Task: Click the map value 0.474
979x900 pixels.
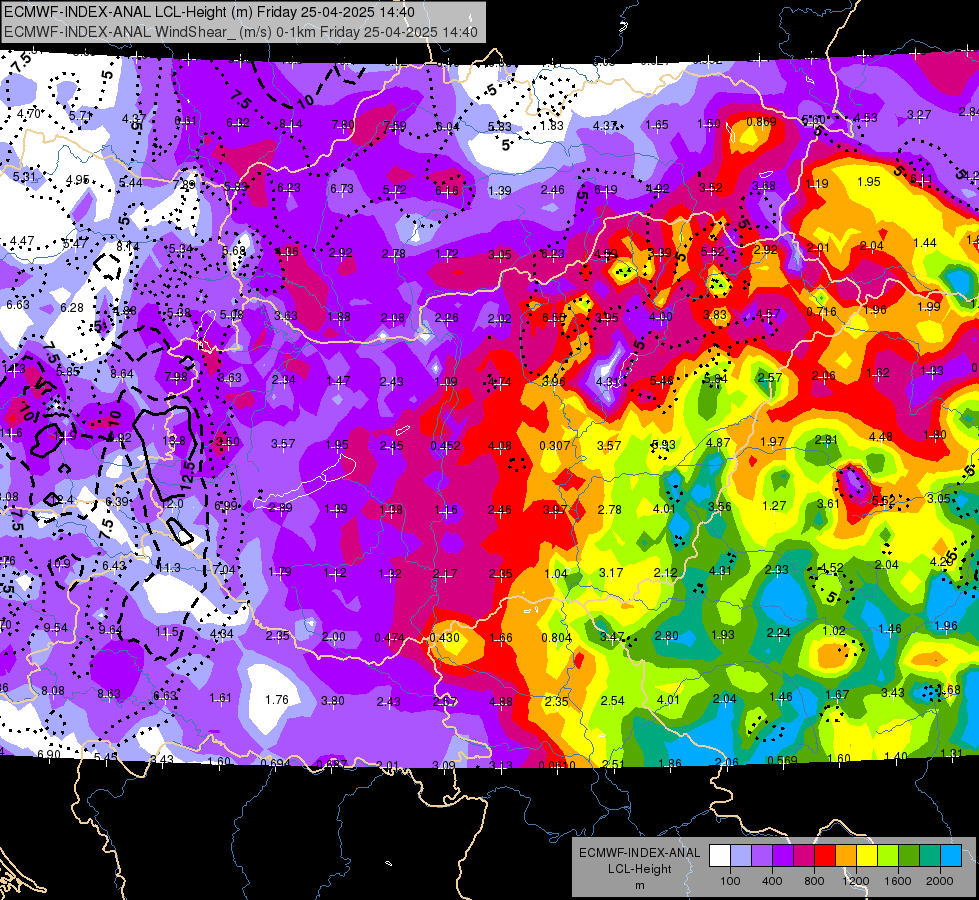Action: pyautogui.click(x=390, y=638)
